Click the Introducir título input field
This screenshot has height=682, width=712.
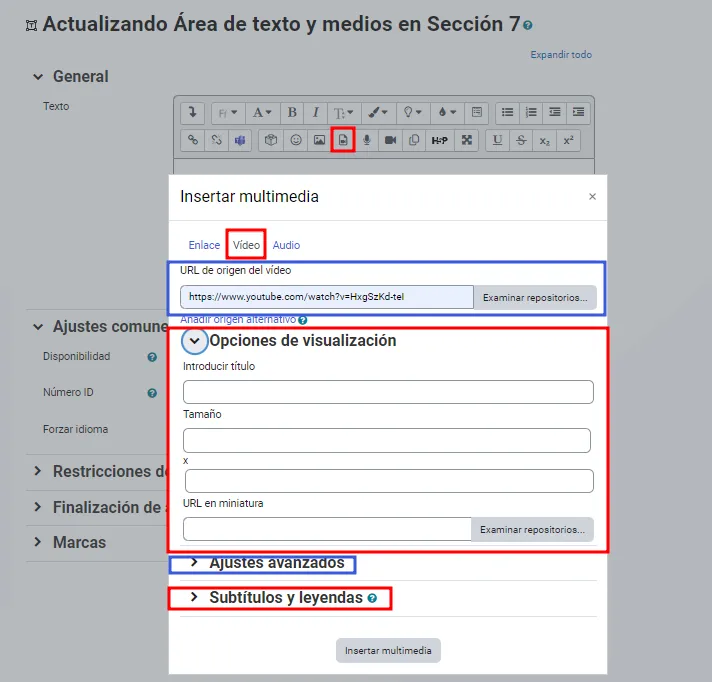point(388,392)
